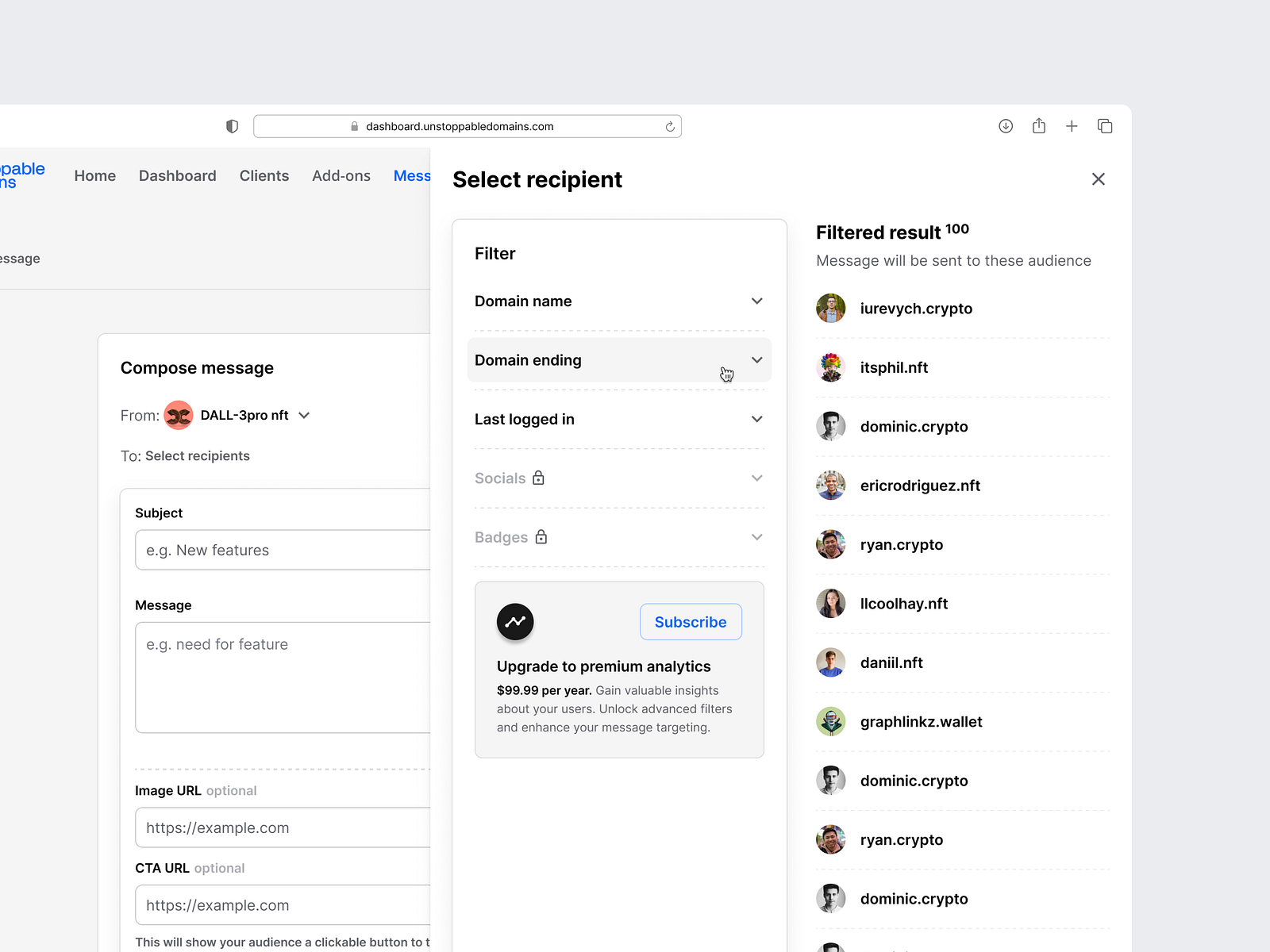This screenshot has height=952, width=1270.
Task: Open the Add-ons section in the navigation
Action: pos(341,175)
